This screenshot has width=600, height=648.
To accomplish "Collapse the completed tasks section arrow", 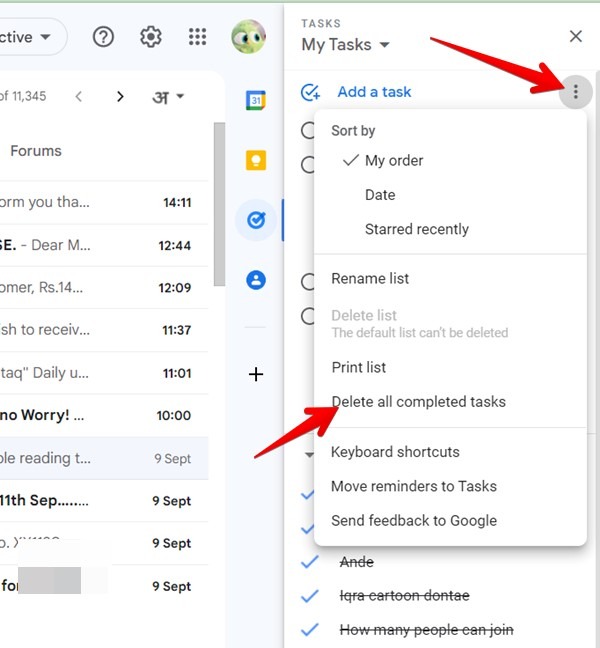I will pyautogui.click(x=309, y=455).
